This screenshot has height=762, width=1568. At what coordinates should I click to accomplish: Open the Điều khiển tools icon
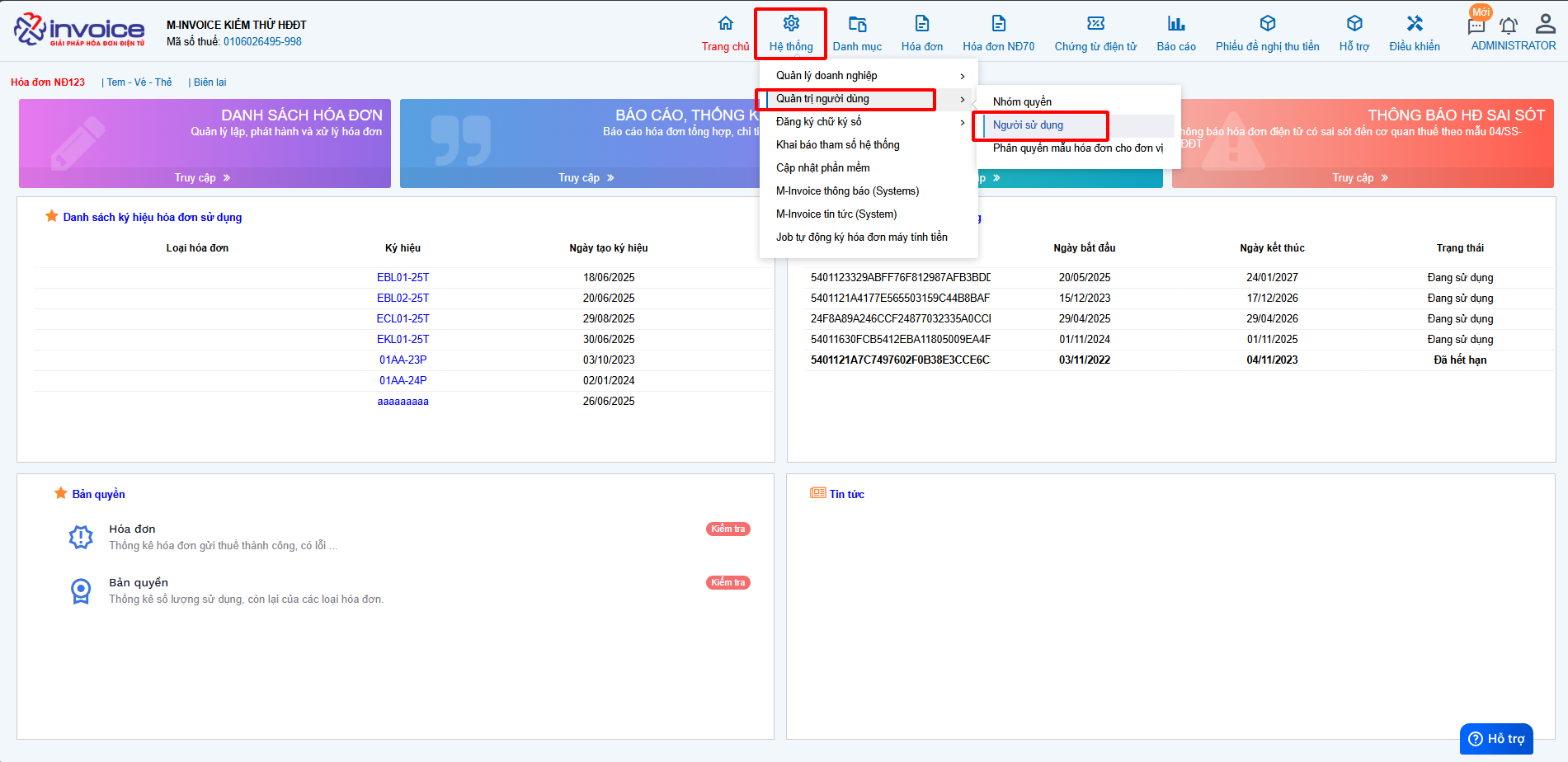tap(1415, 24)
